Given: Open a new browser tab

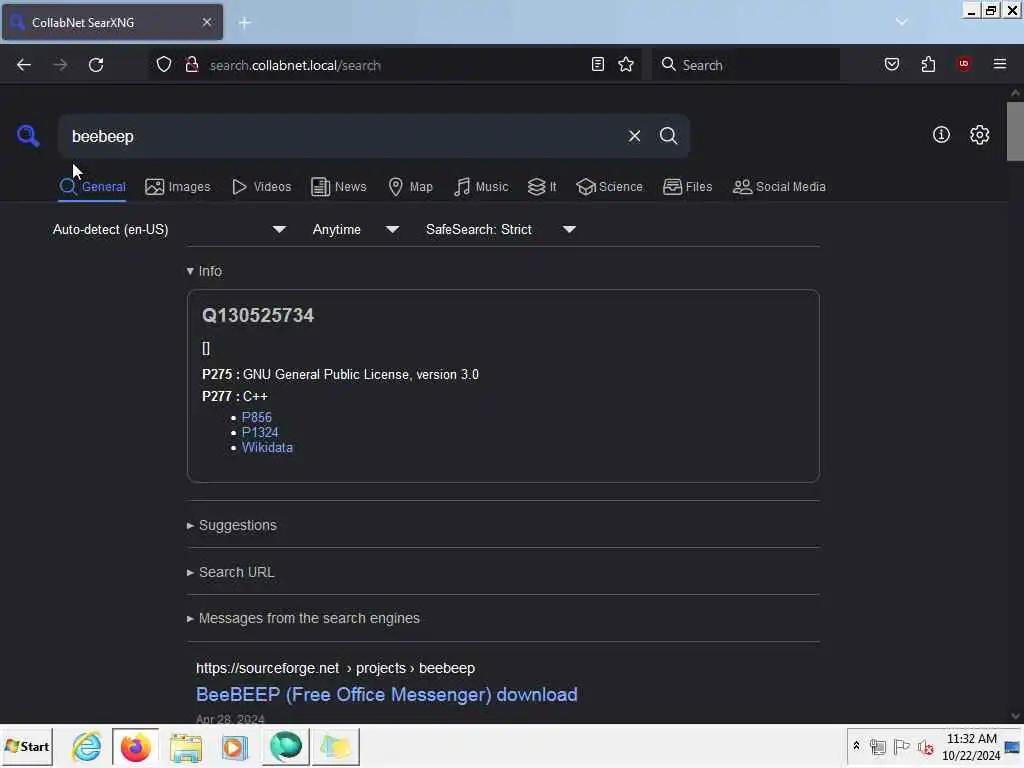Looking at the screenshot, I should 245,23.
